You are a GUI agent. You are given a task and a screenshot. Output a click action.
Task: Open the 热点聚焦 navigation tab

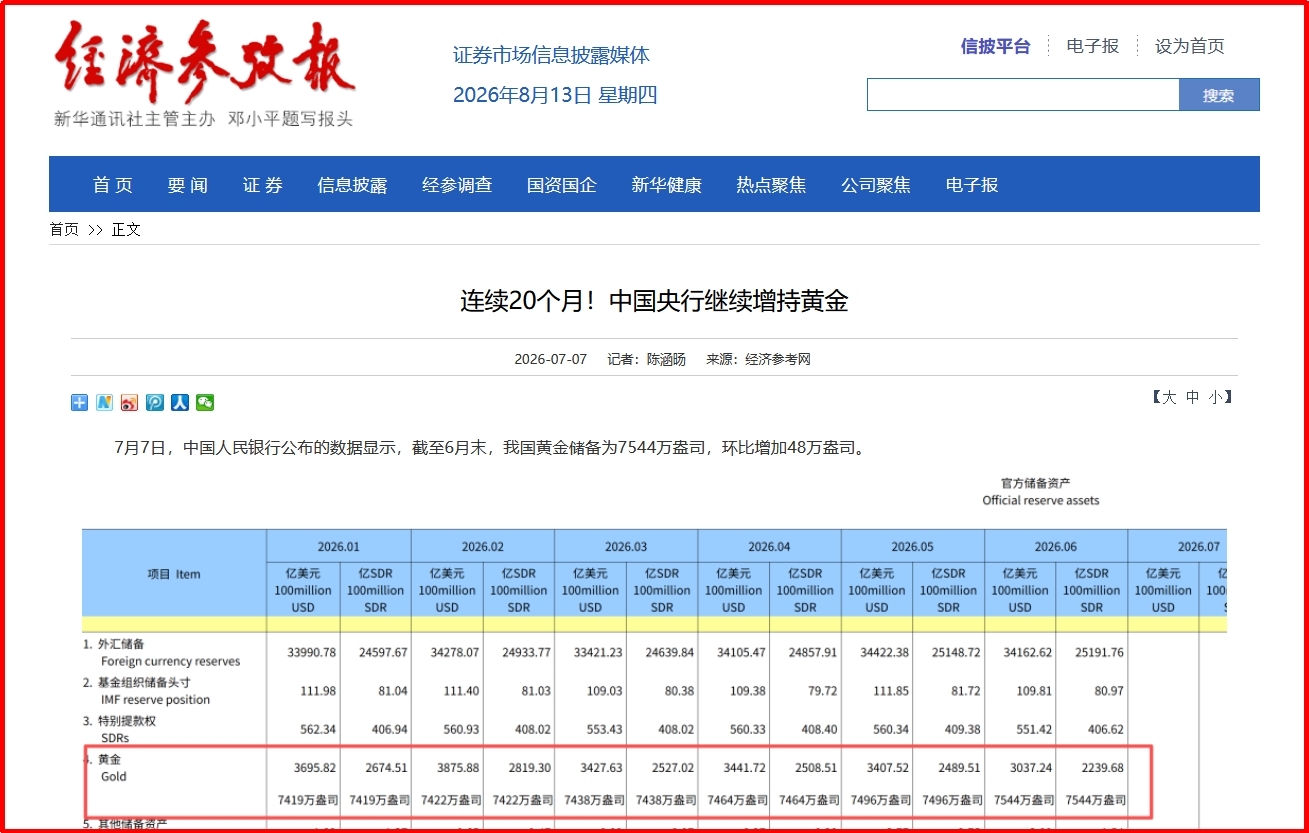771,185
